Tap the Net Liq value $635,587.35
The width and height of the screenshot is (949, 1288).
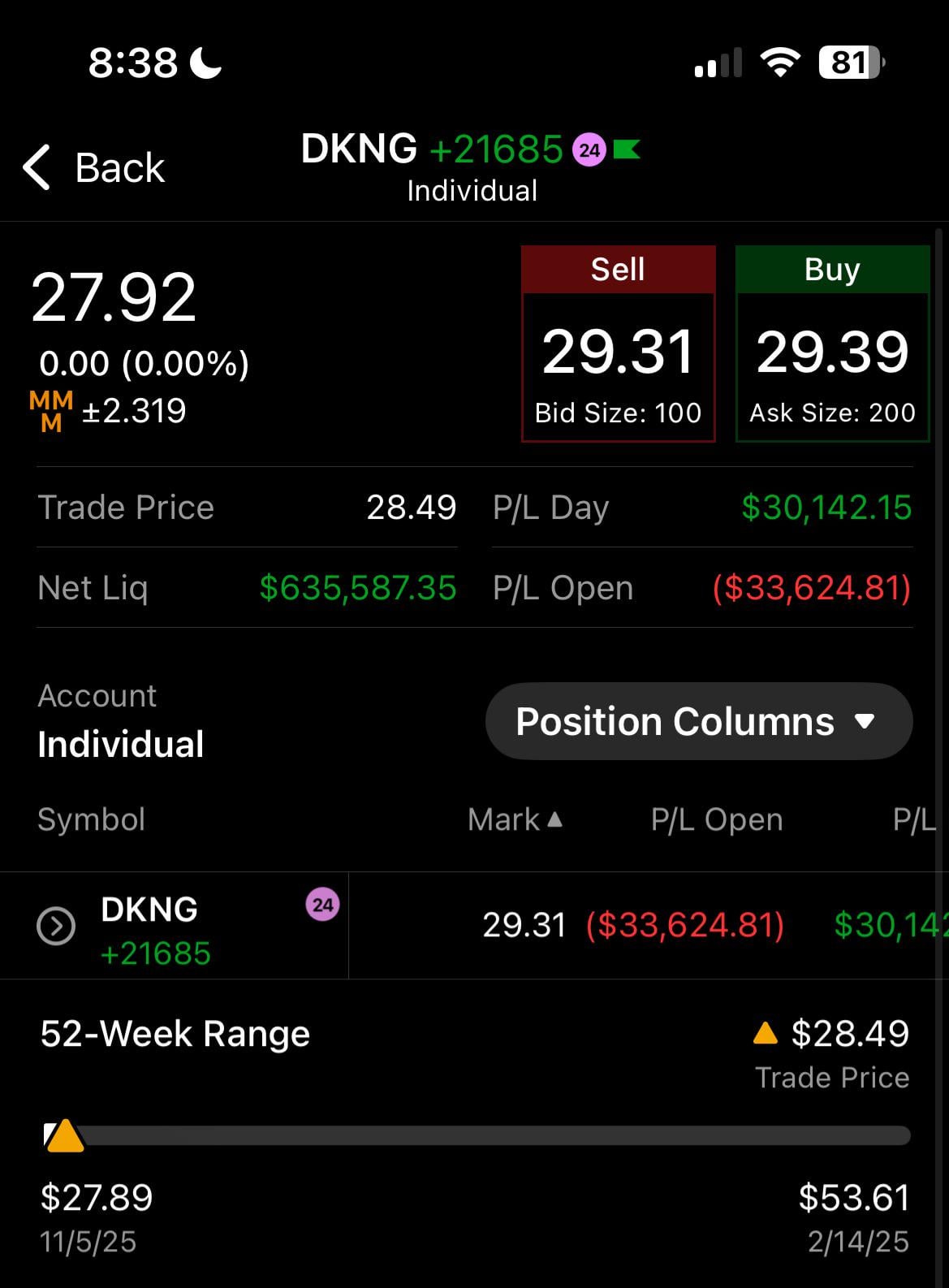(x=358, y=588)
